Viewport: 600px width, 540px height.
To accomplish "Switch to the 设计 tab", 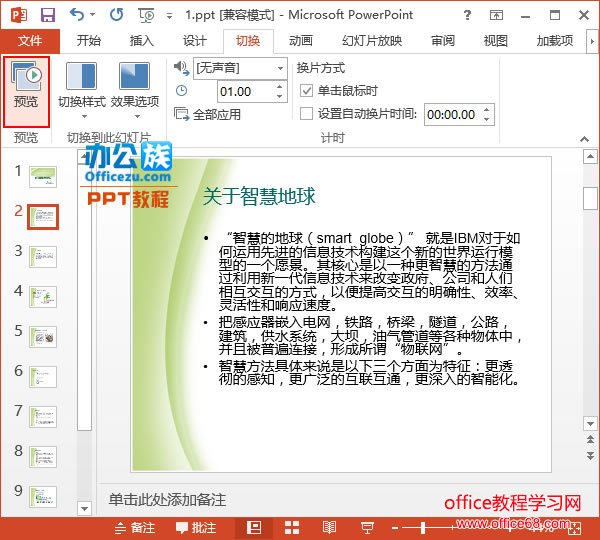I will click(195, 41).
